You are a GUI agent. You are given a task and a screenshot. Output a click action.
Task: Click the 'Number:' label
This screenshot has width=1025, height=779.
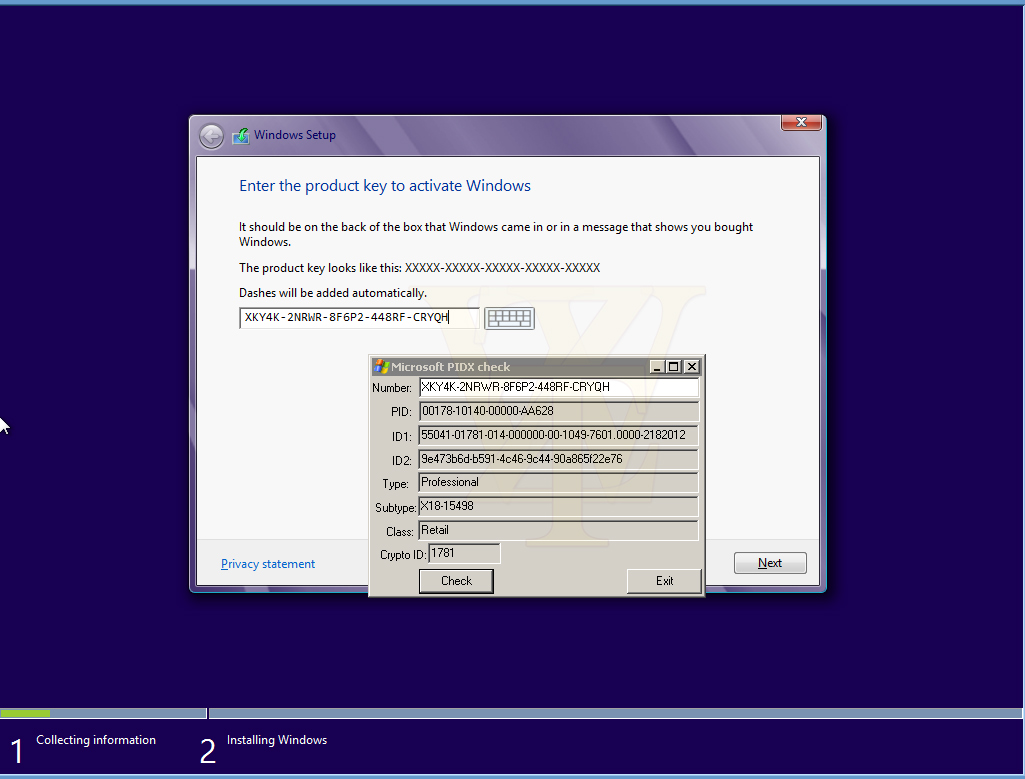(x=392, y=388)
